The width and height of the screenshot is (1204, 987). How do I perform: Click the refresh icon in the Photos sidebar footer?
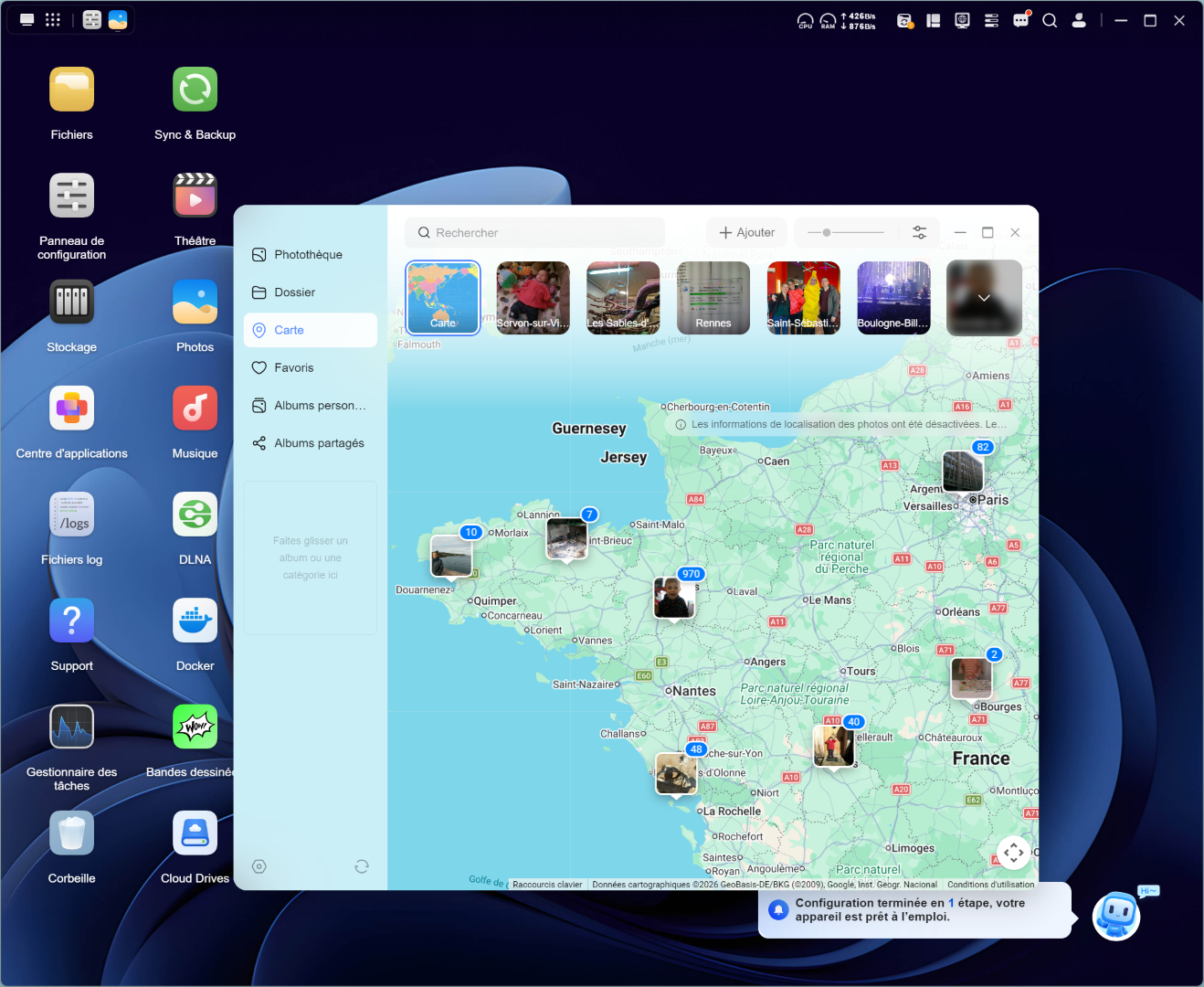[362, 866]
